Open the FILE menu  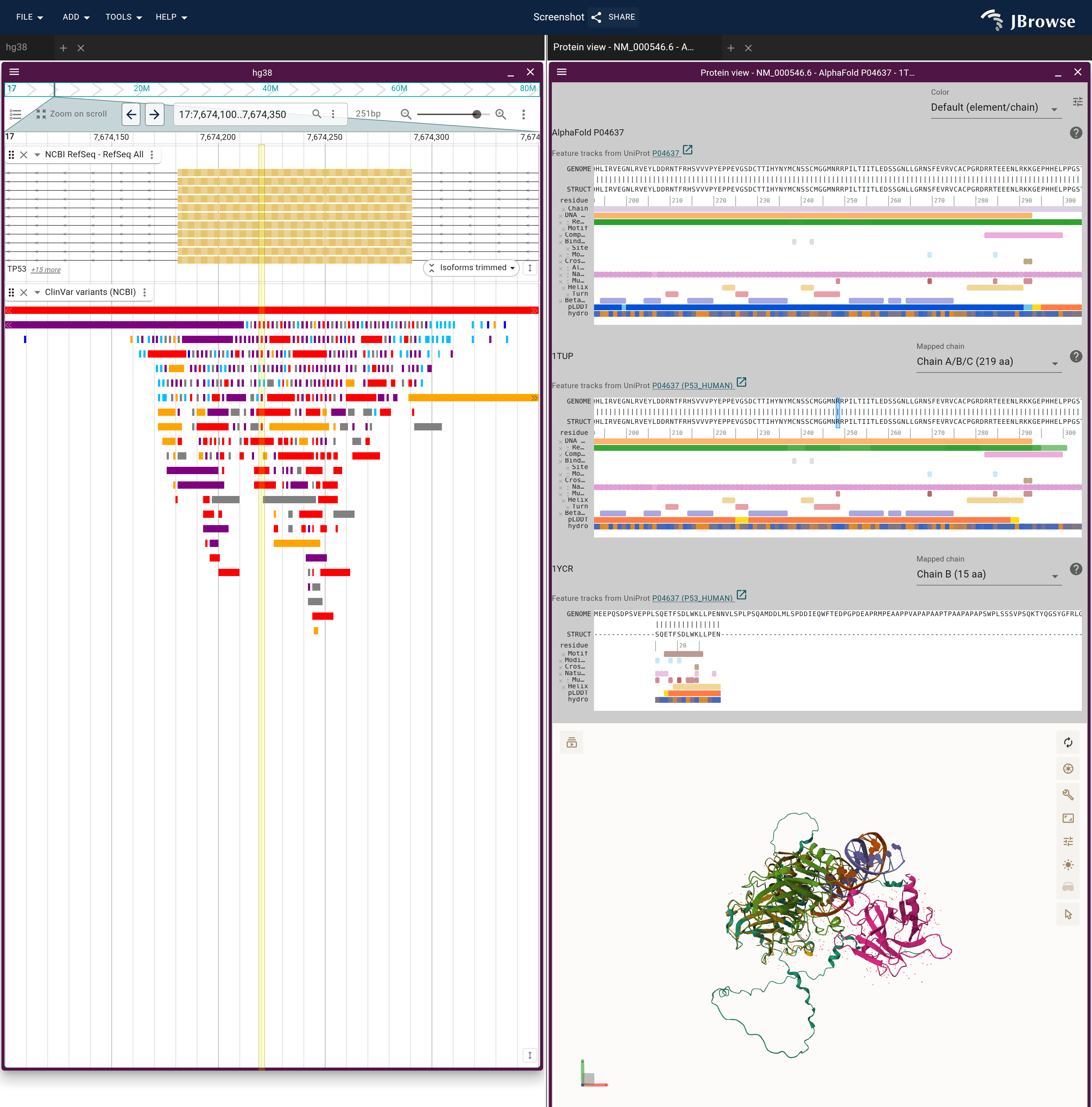click(x=29, y=17)
